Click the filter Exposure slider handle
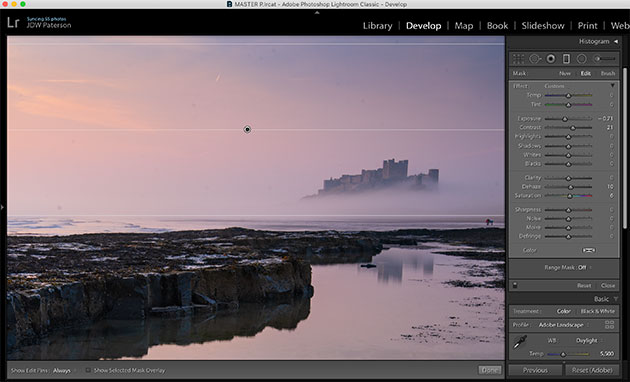The width and height of the screenshot is (630, 382). (565, 119)
